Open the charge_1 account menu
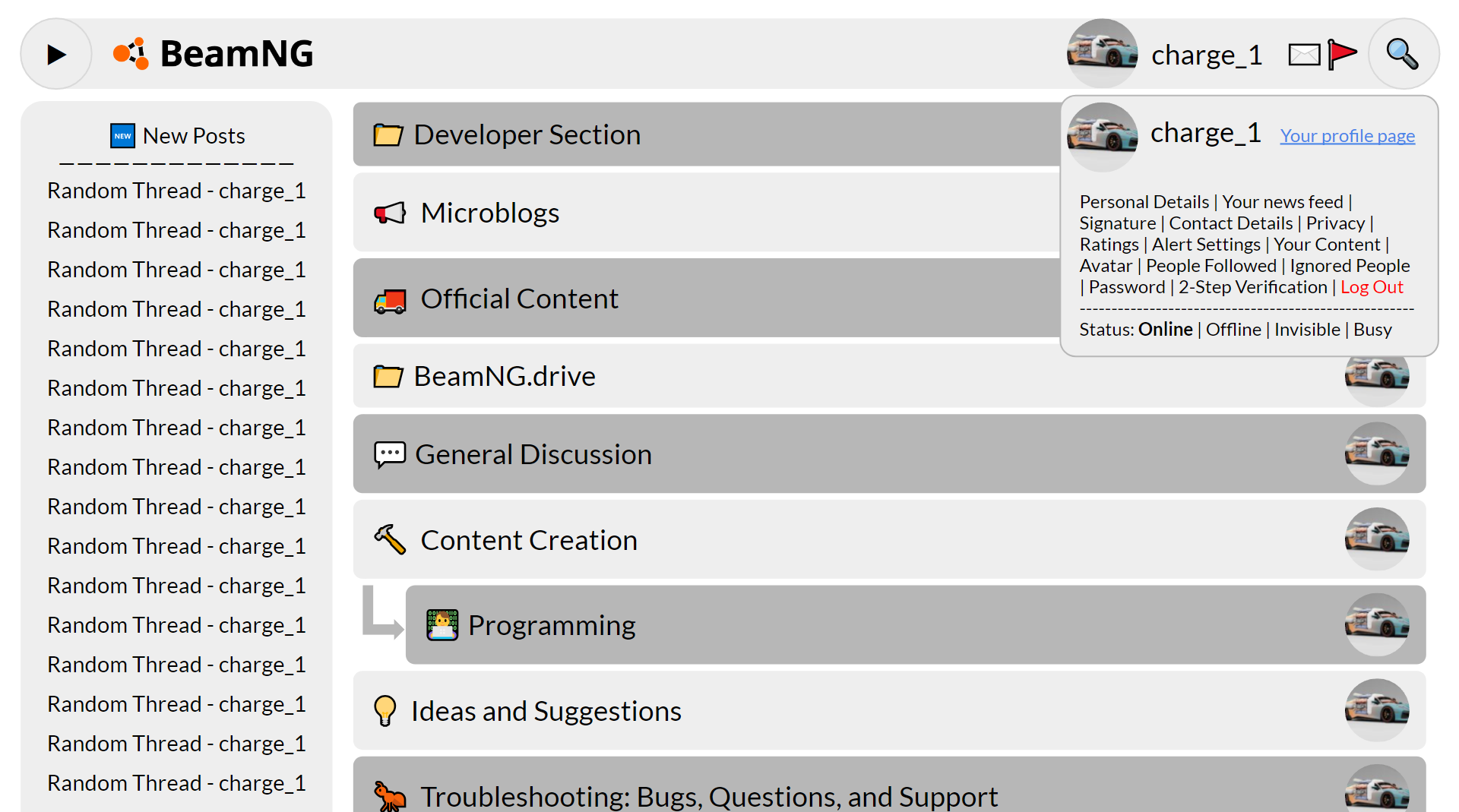 point(1207,54)
